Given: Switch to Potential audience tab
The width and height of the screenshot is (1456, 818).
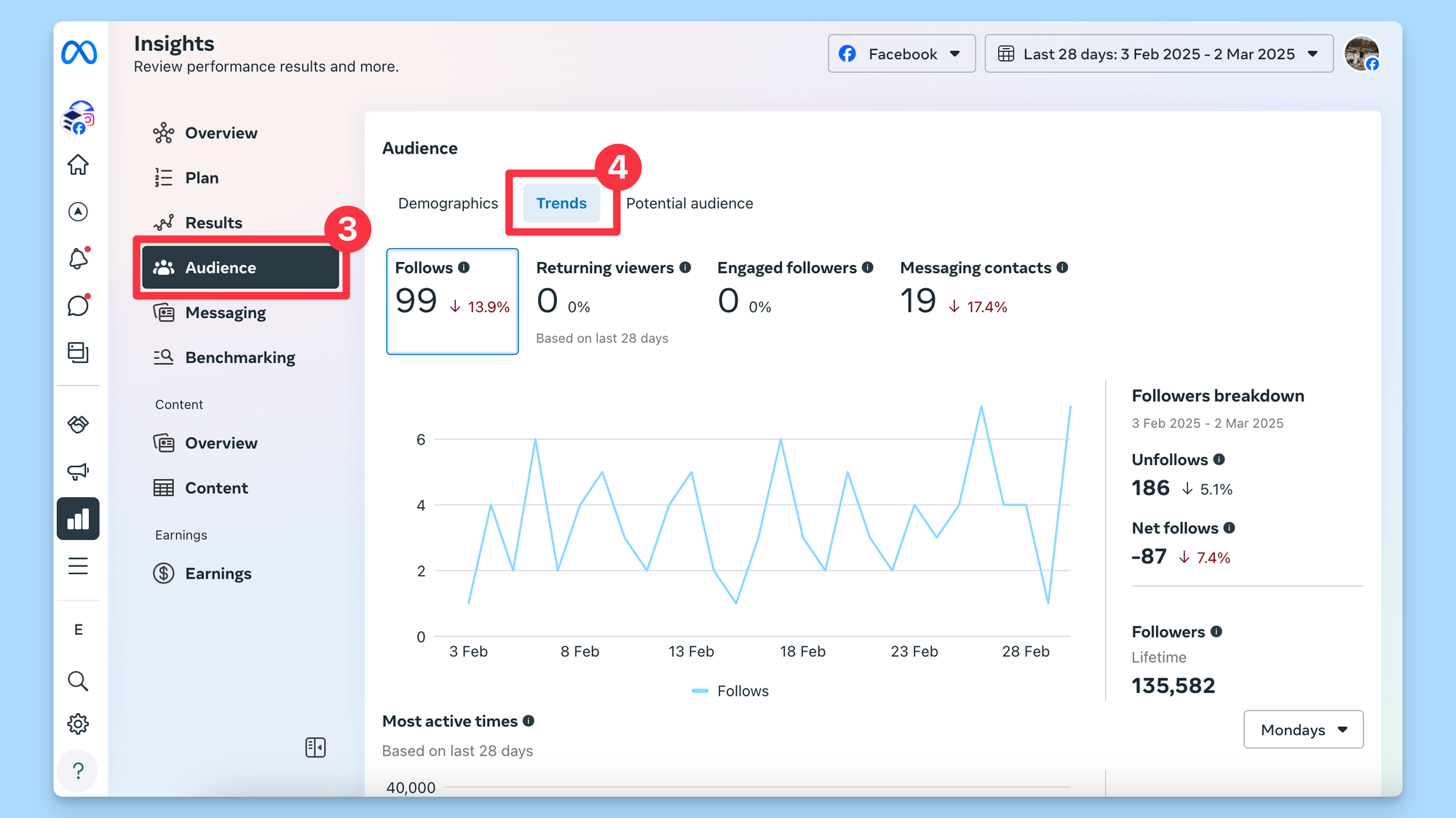Looking at the screenshot, I should click(689, 203).
